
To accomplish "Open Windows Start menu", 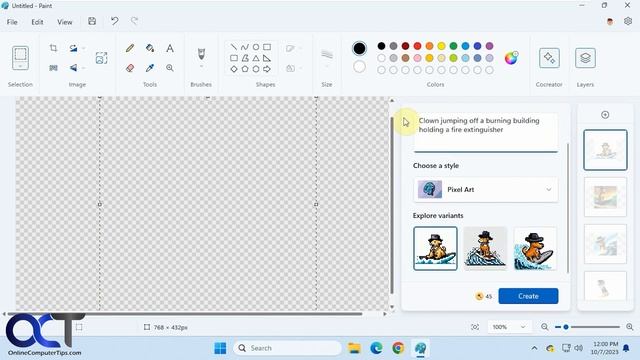I will [x=220, y=348].
